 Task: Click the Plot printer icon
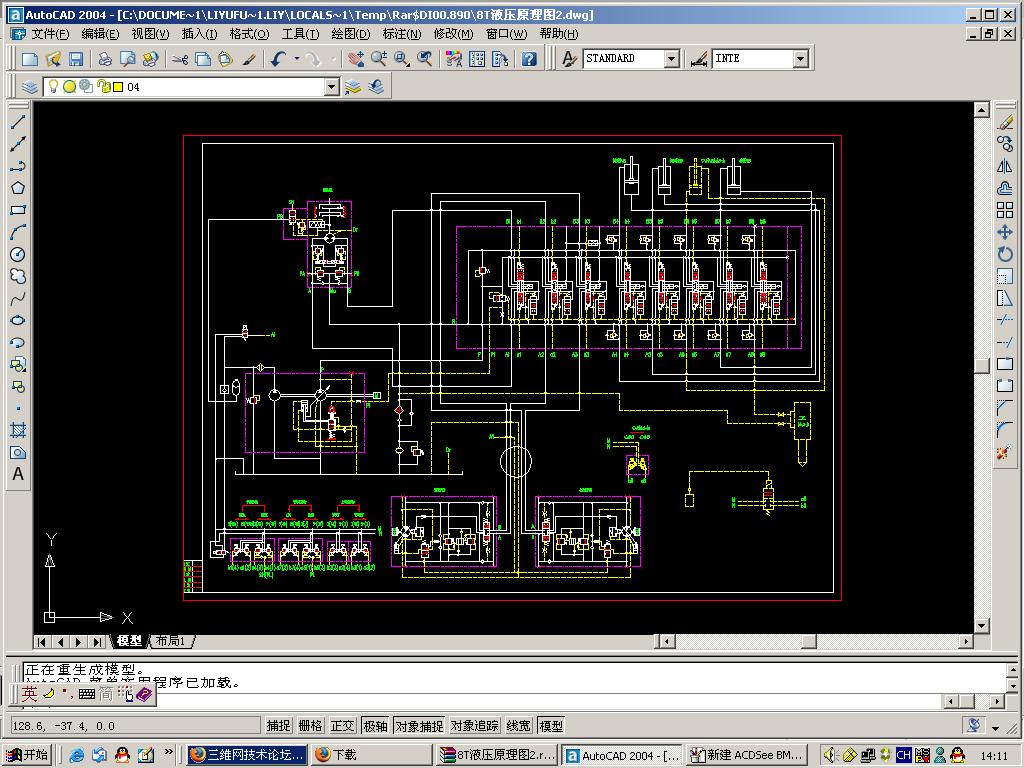pos(104,59)
